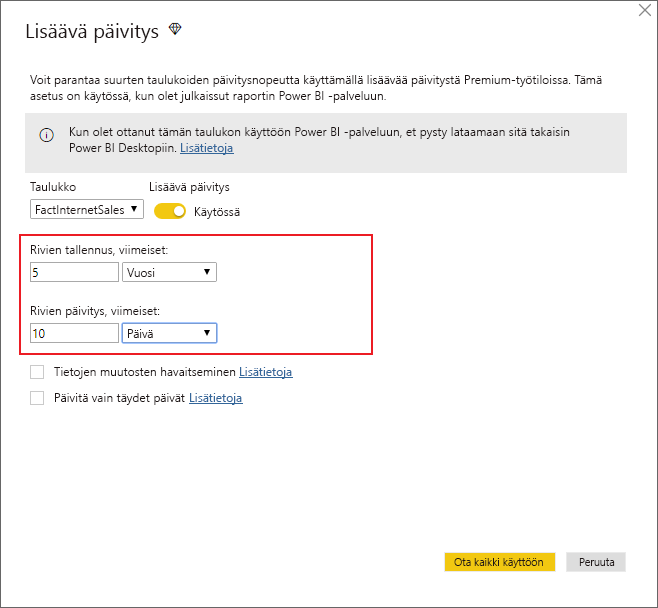Click the Käytössä status text beside the toggle
The width and height of the screenshot is (658, 608).
(x=217, y=211)
